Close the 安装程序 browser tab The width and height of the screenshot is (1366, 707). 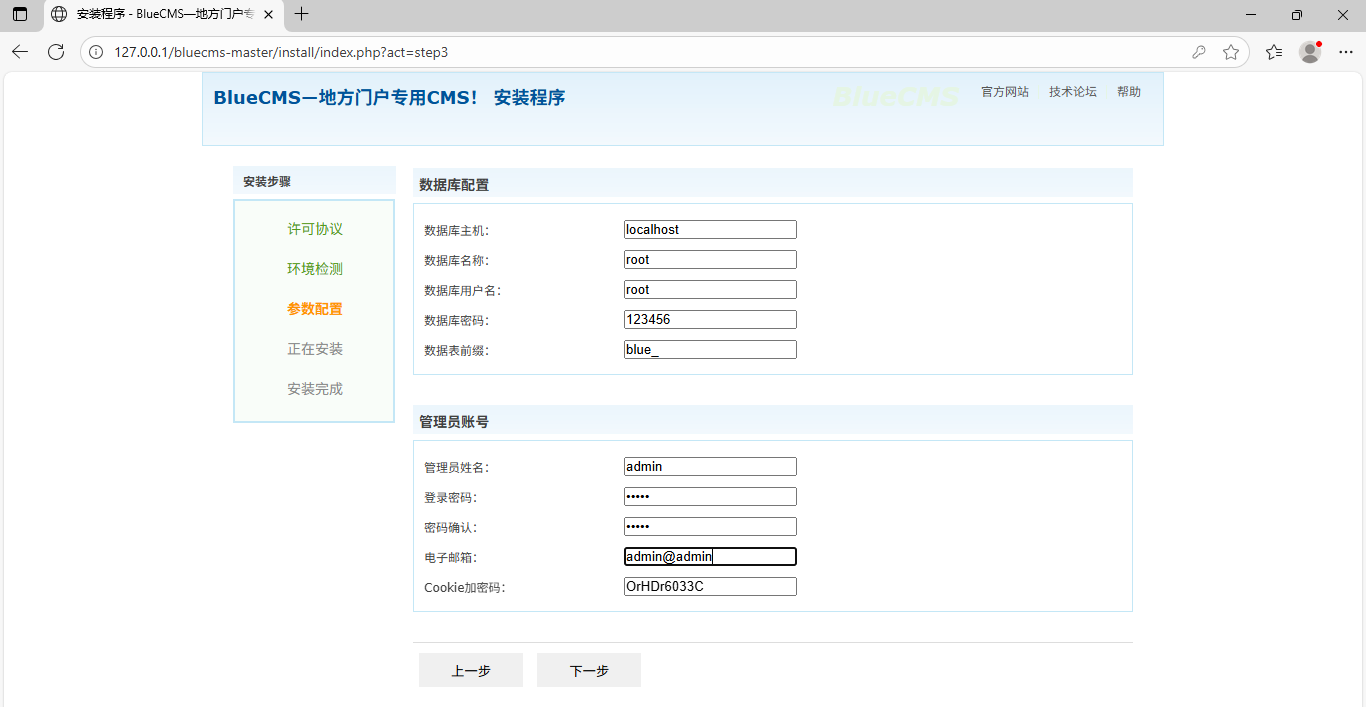(x=268, y=14)
